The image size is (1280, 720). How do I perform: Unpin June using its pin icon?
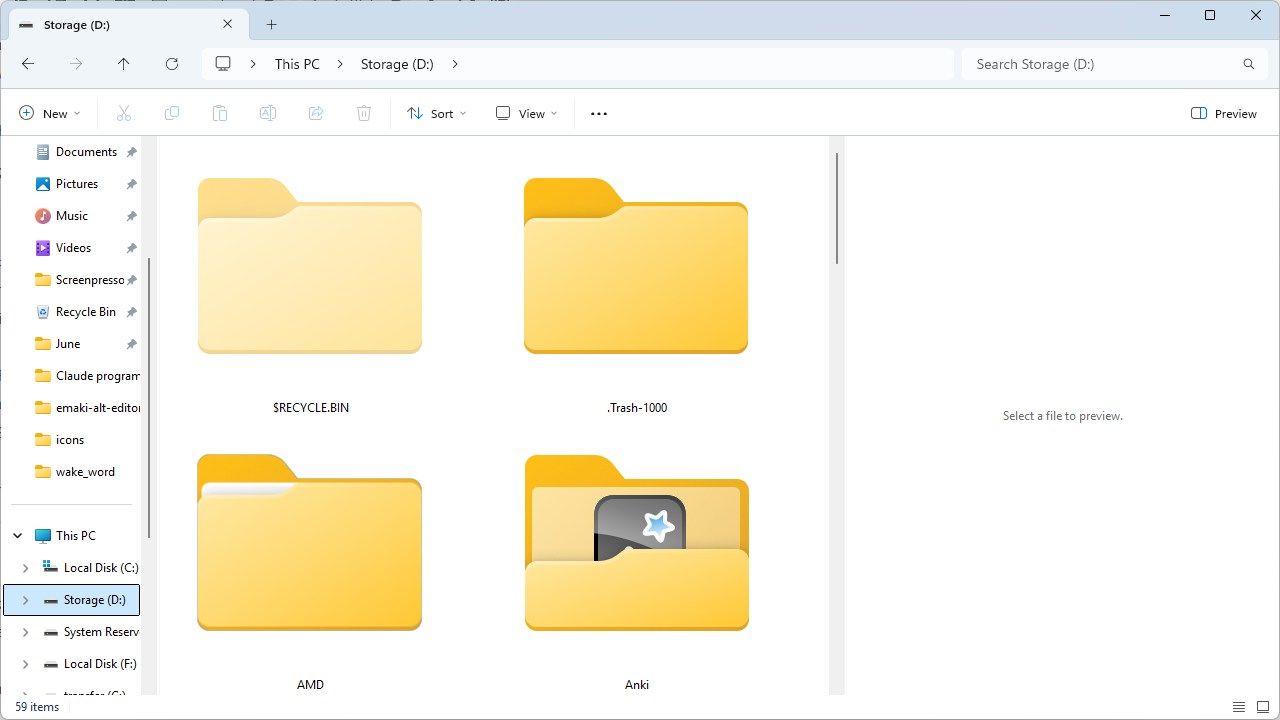131,344
